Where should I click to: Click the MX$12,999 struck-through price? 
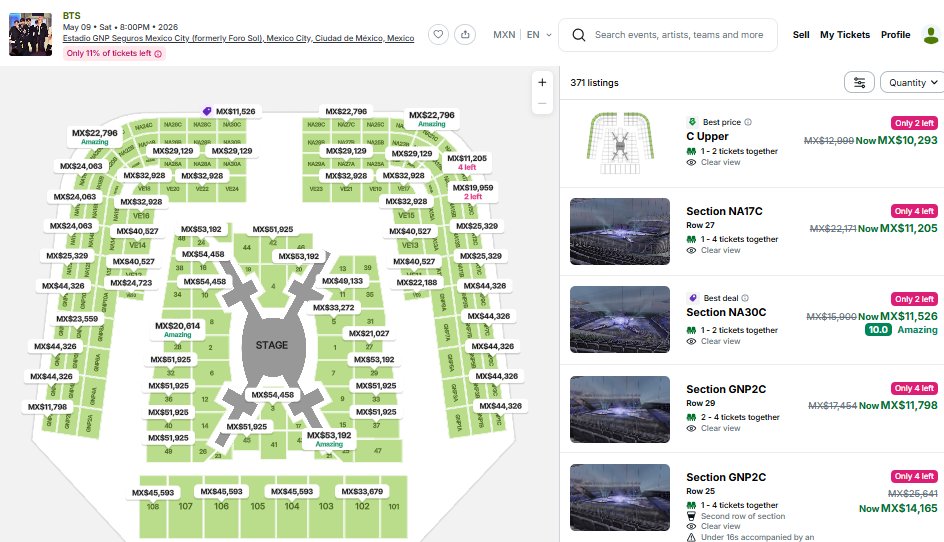click(x=828, y=140)
